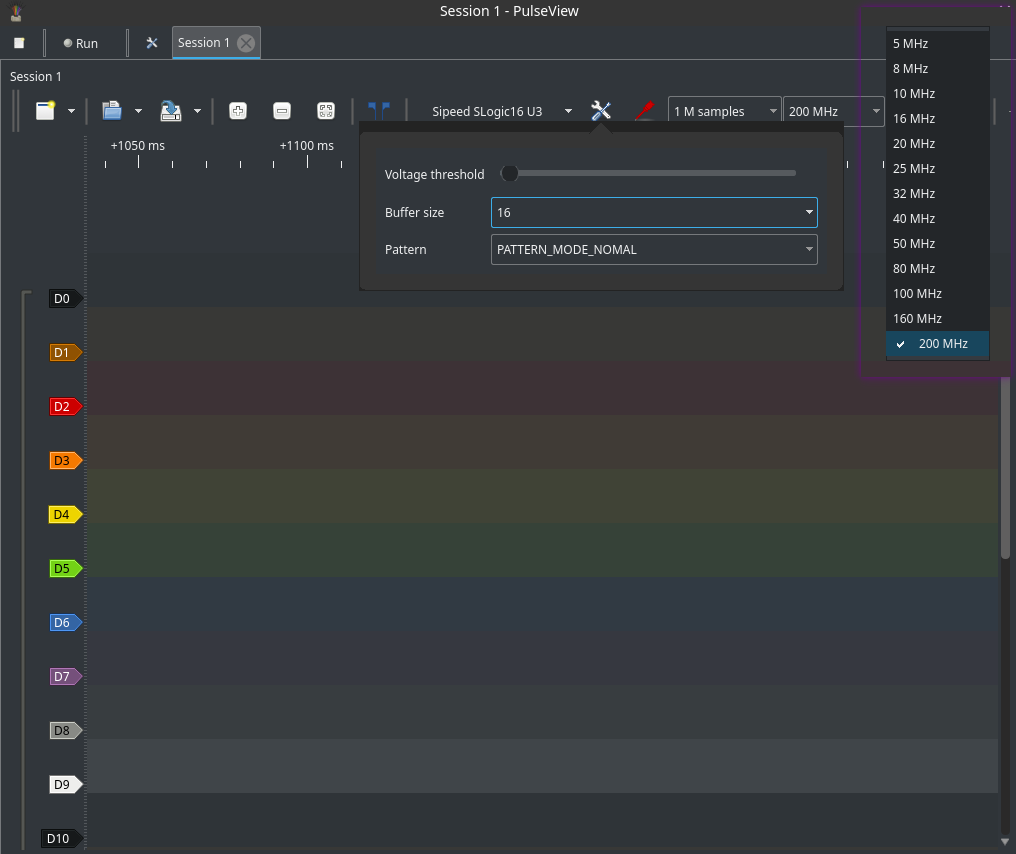Click the red probe channels icon

645,111
